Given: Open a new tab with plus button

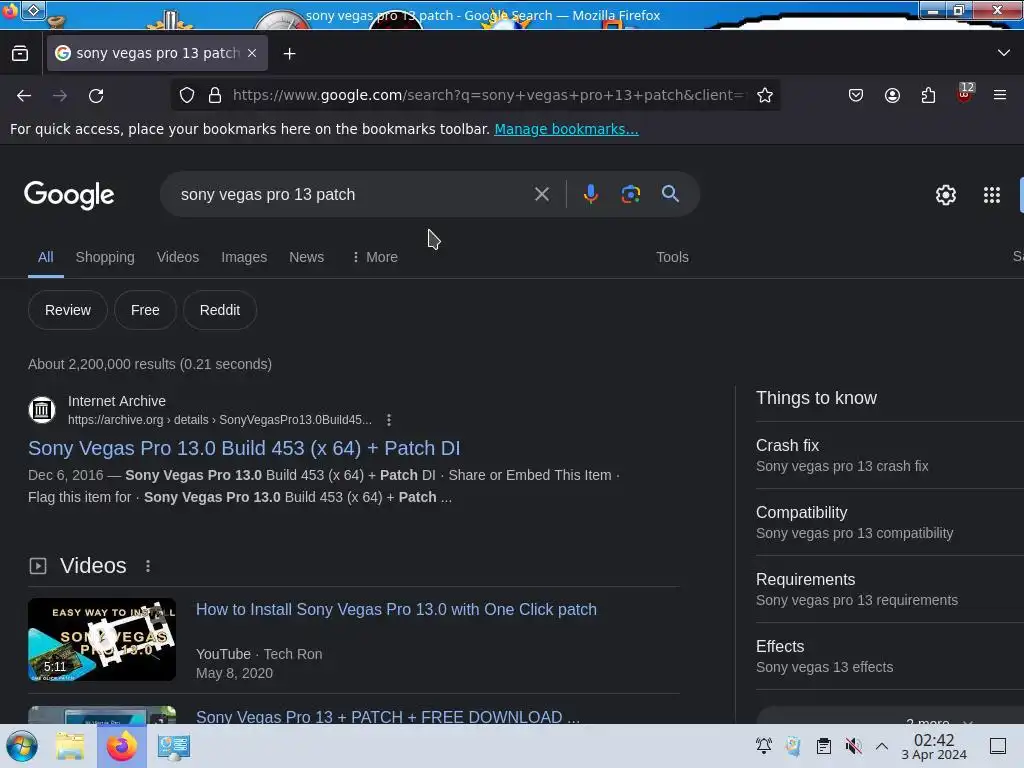Looking at the screenshot, I should [x=289, y=54].
